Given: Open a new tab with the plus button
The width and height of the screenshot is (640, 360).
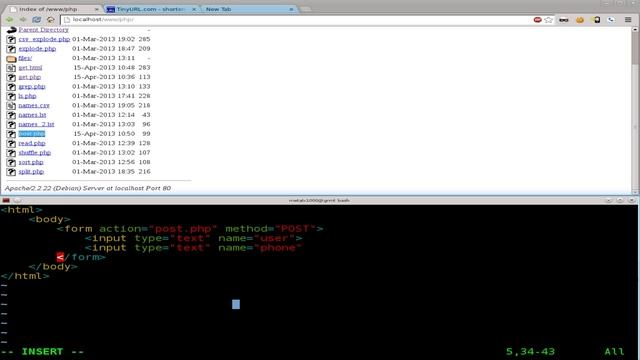Looking at the screenshot, I should point(305,9).
